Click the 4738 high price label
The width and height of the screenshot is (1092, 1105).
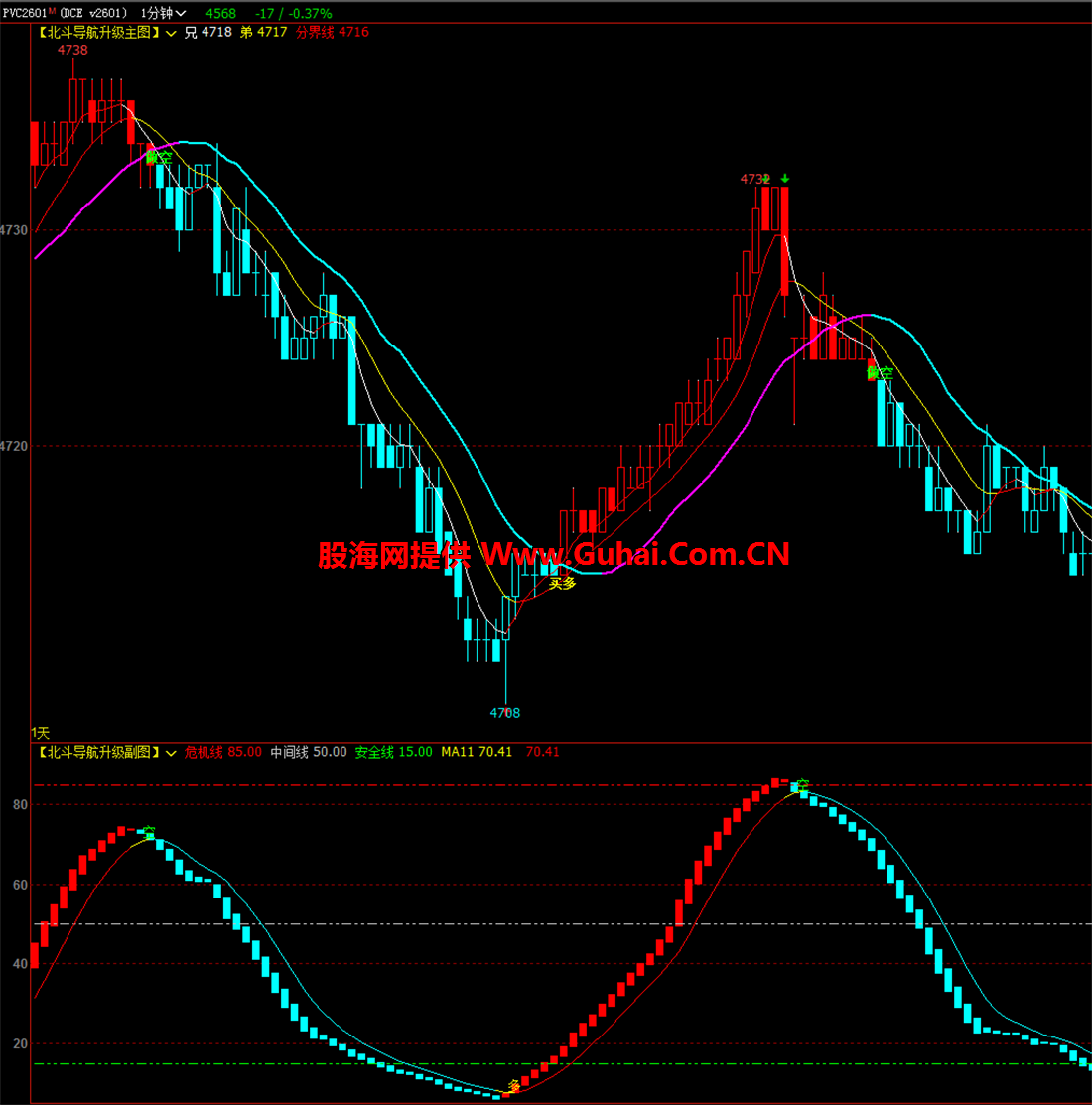tap(72, 50)
